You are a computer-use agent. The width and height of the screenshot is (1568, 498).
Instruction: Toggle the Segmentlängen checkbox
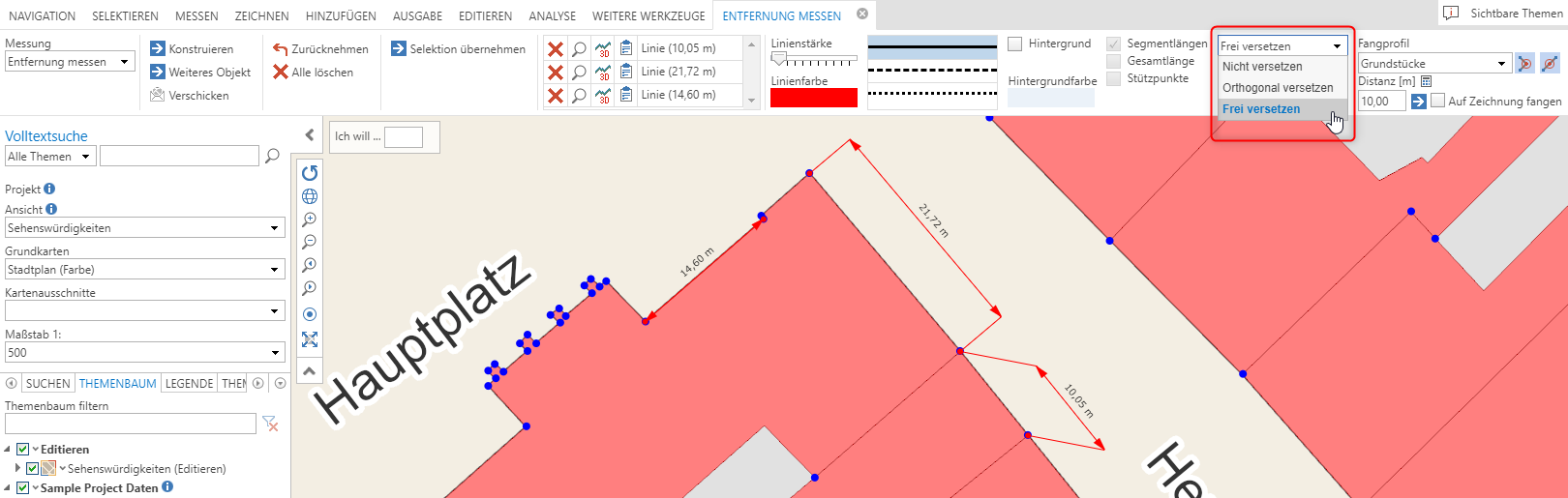[1114, 44]
